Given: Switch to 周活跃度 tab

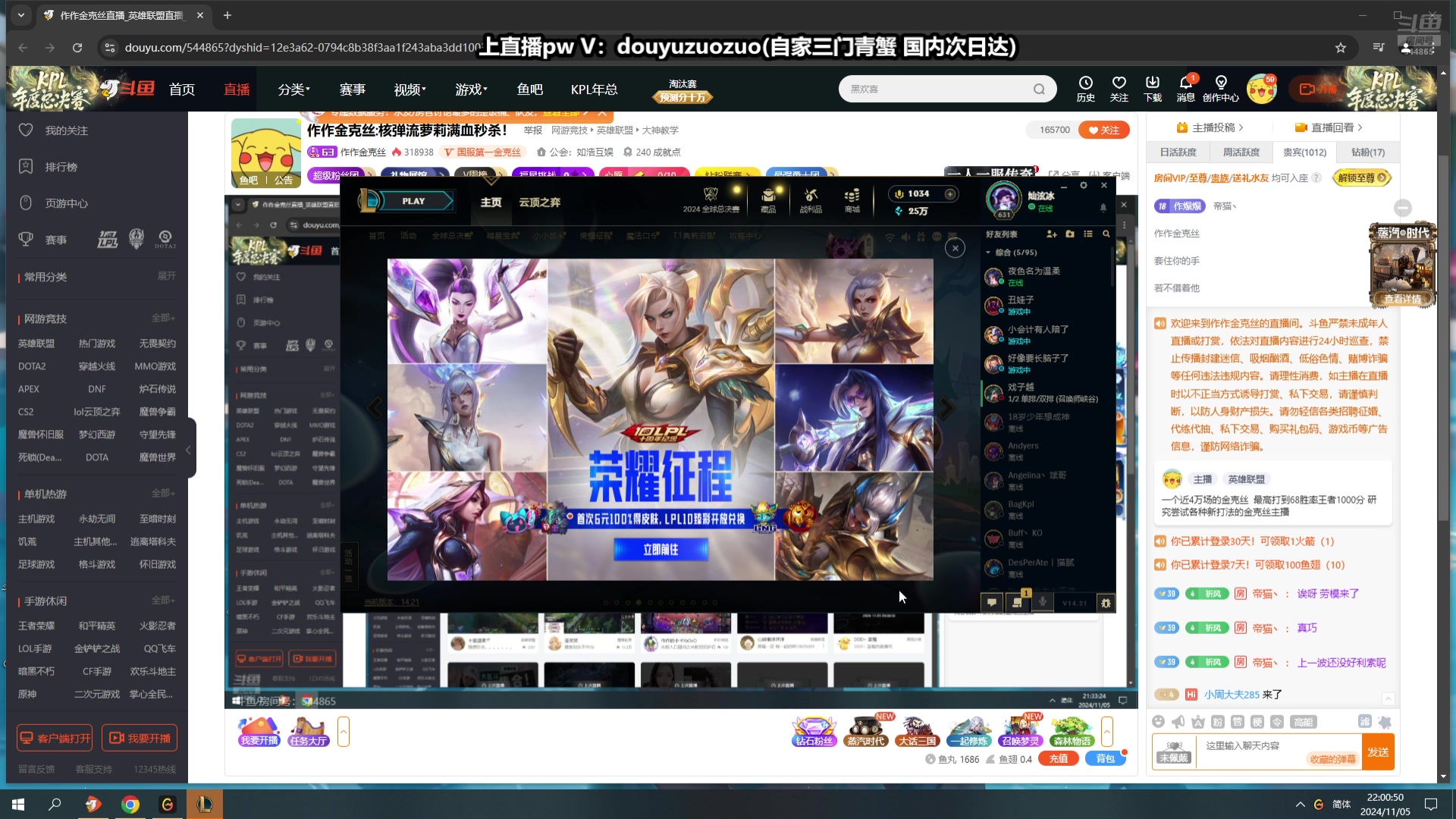Looking at the screenshot, I should (1241, 152).
